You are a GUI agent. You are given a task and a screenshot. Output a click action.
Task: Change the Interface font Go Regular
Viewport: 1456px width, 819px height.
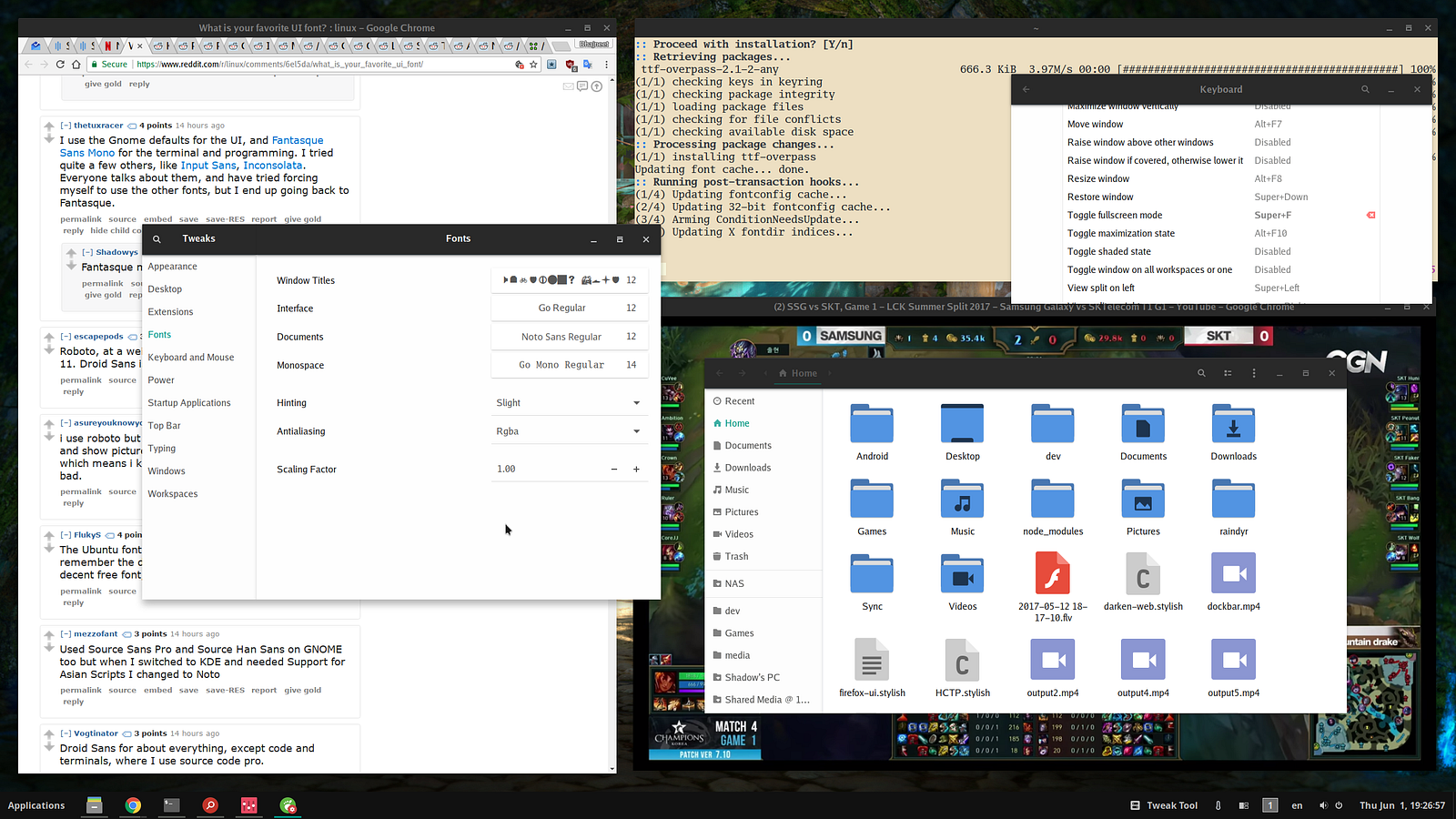pos(570,308)
